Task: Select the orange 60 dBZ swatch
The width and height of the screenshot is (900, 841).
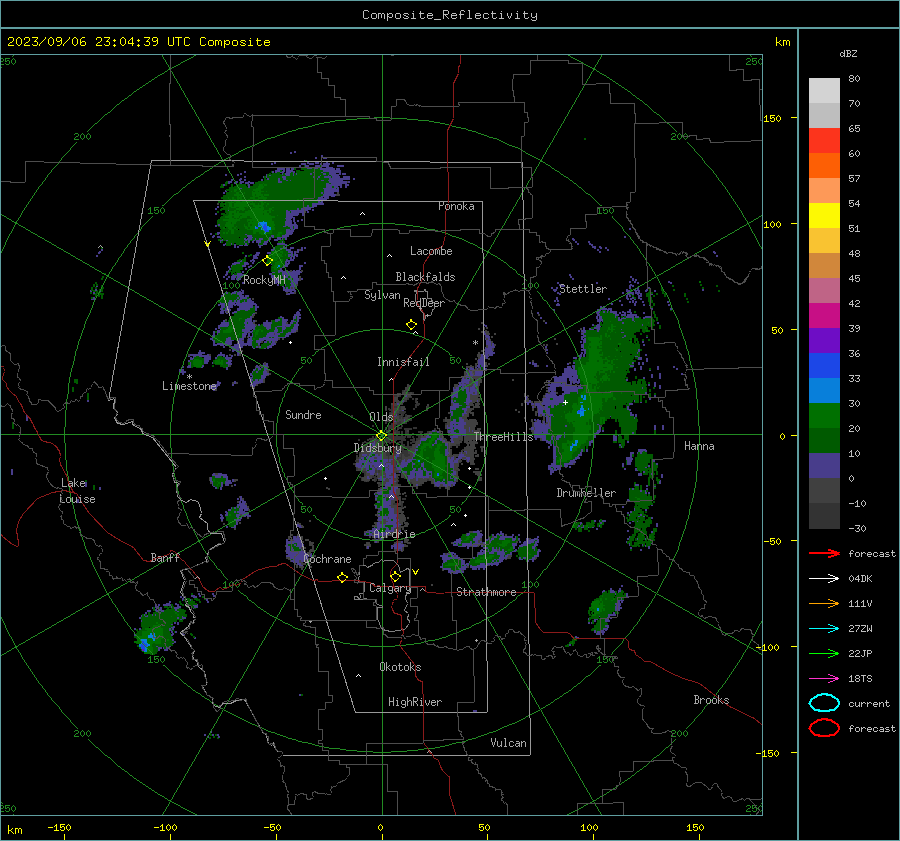Action: (824, 165)
